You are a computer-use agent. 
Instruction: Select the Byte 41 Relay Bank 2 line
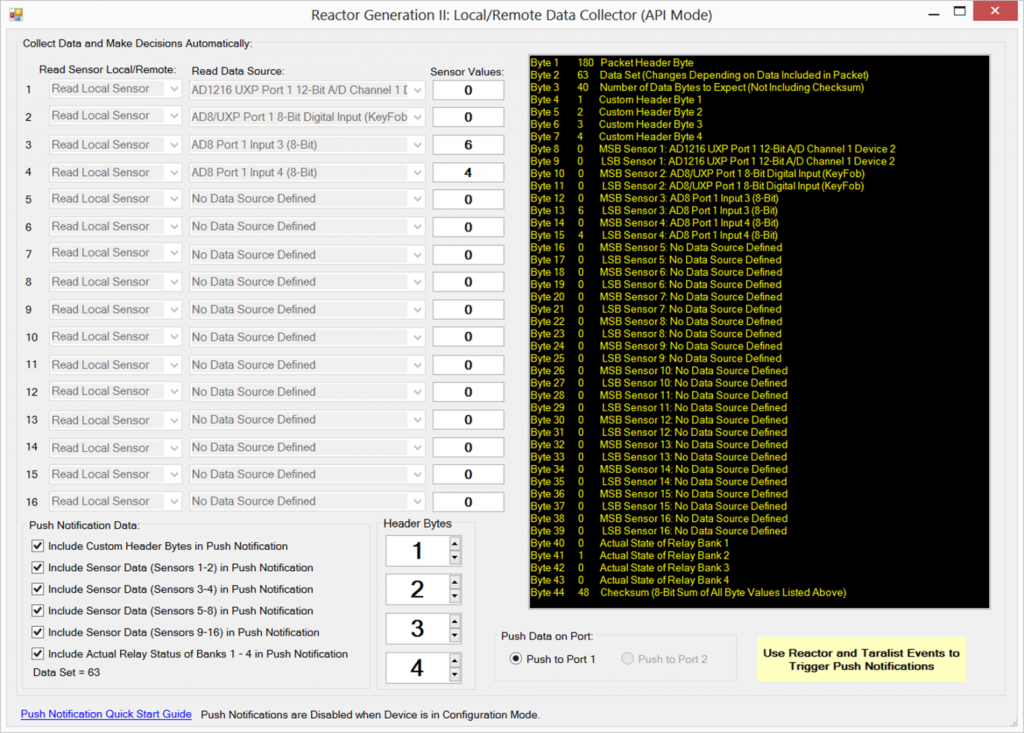click(630, 555)
